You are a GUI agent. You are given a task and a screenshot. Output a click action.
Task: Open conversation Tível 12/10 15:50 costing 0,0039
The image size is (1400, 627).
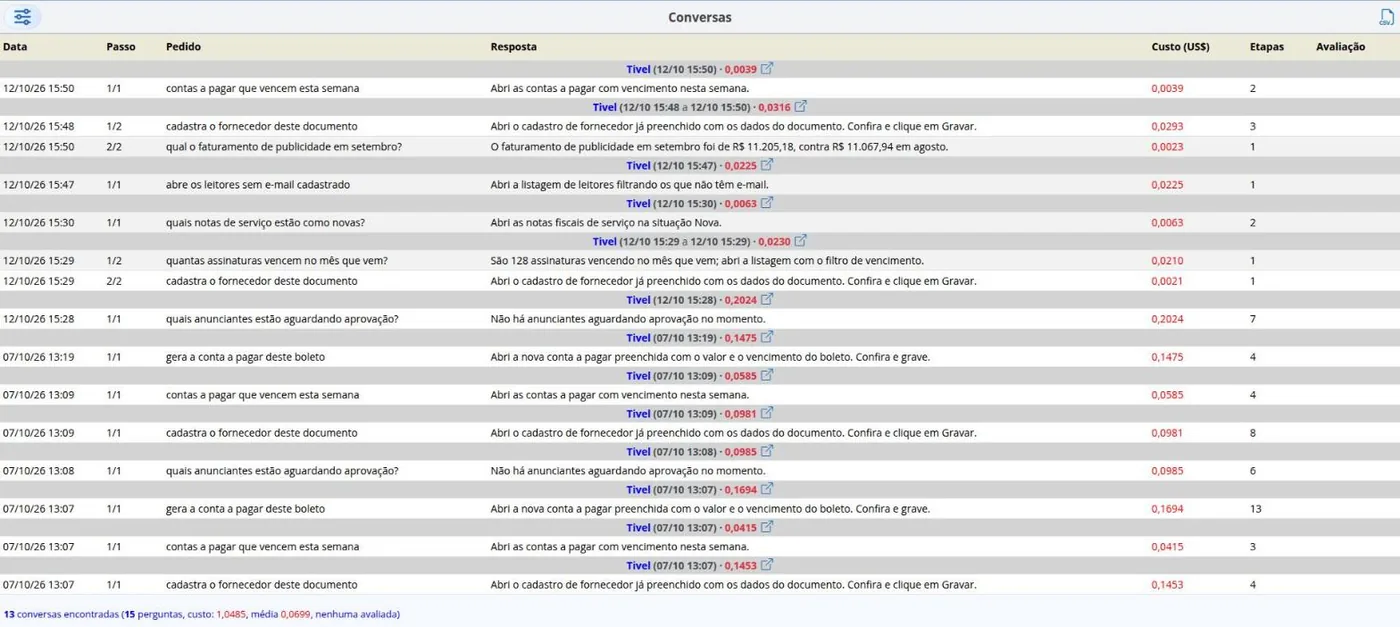767,69
